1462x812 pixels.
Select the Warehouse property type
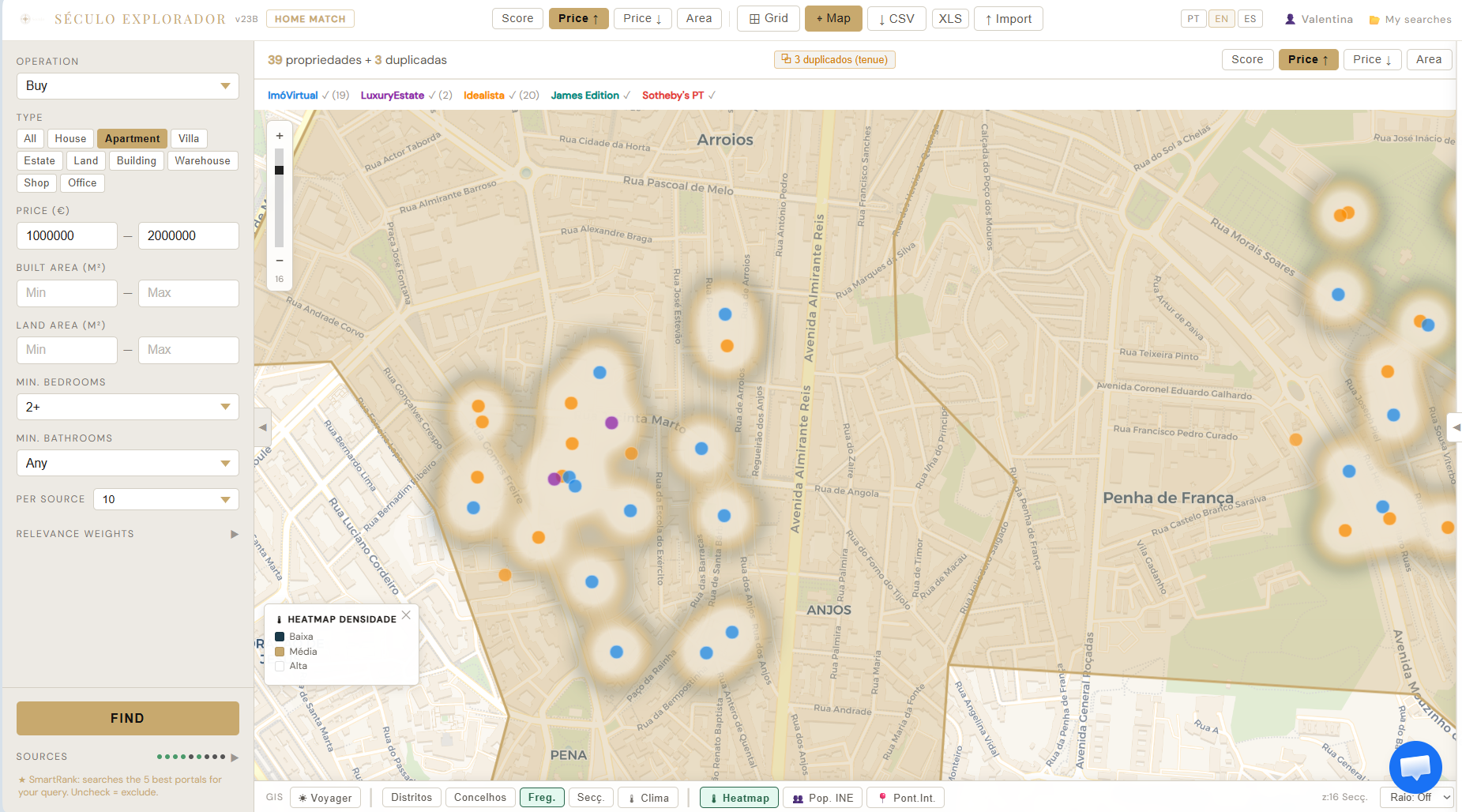(203, 160)
